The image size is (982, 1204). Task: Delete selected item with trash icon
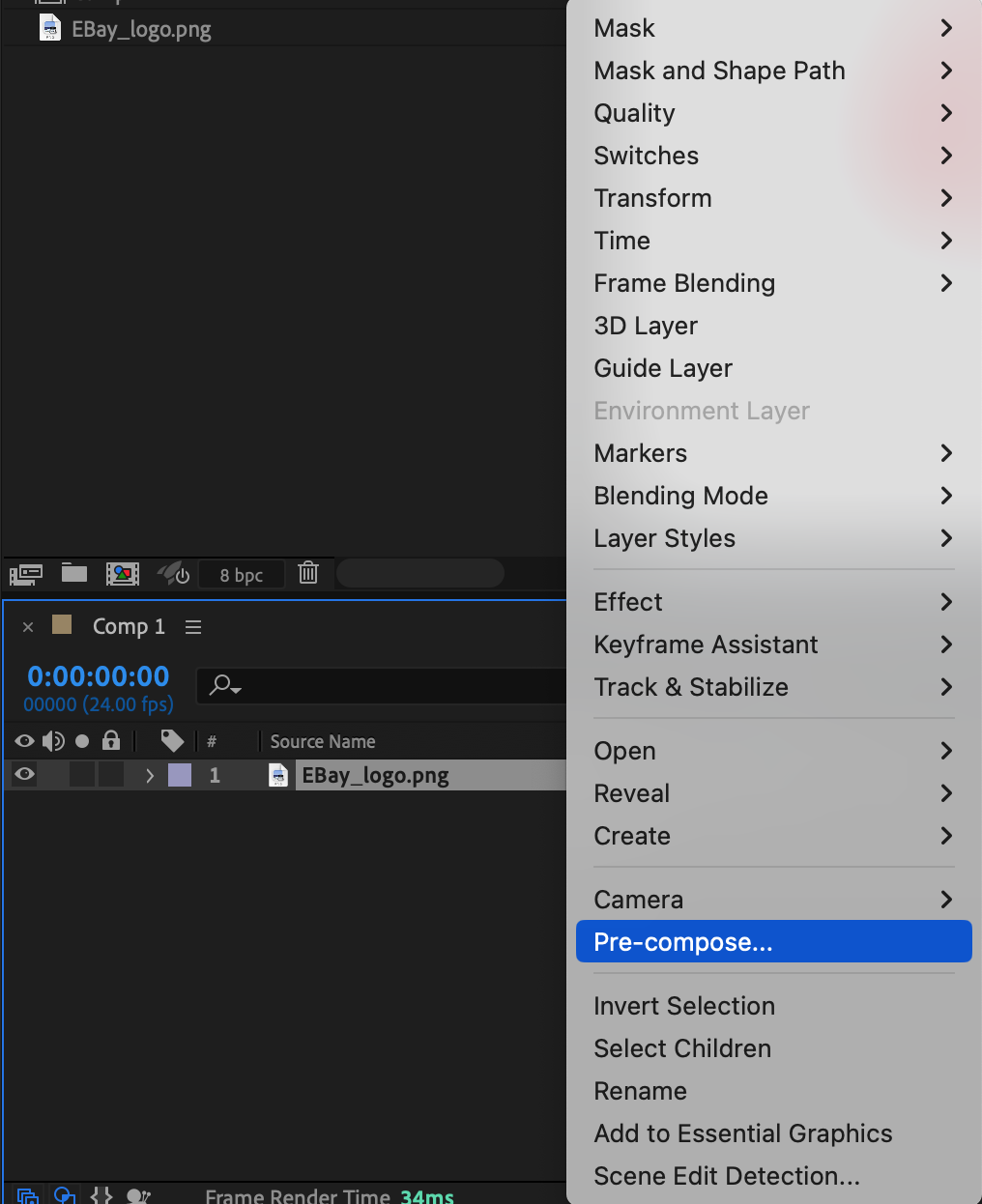point(308,573)
